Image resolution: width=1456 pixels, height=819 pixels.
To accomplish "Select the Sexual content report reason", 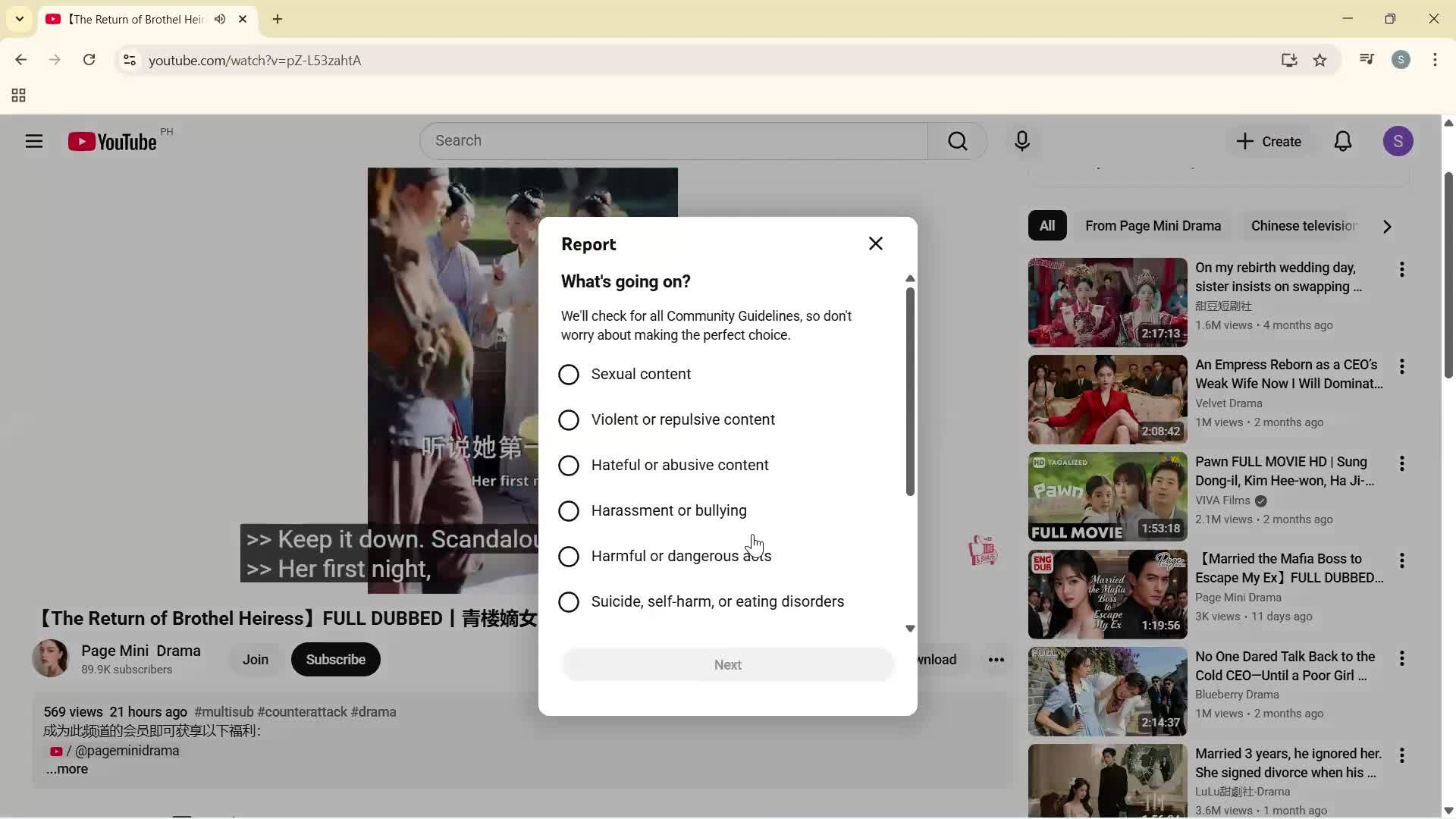I will tap(570, 374).
